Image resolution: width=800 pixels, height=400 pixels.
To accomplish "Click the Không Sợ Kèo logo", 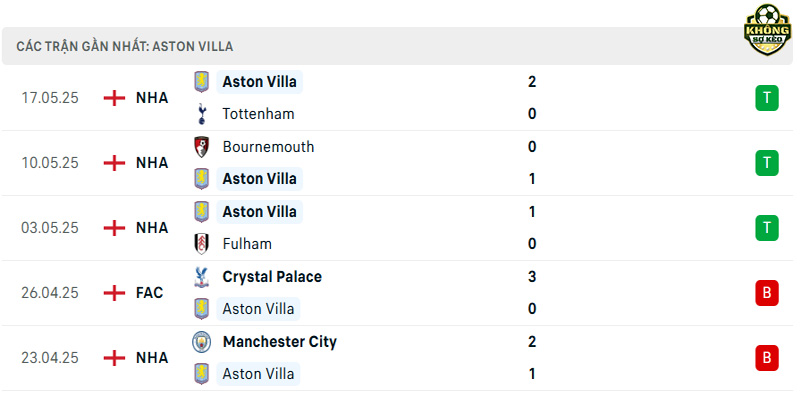I will tap(767, 30).
